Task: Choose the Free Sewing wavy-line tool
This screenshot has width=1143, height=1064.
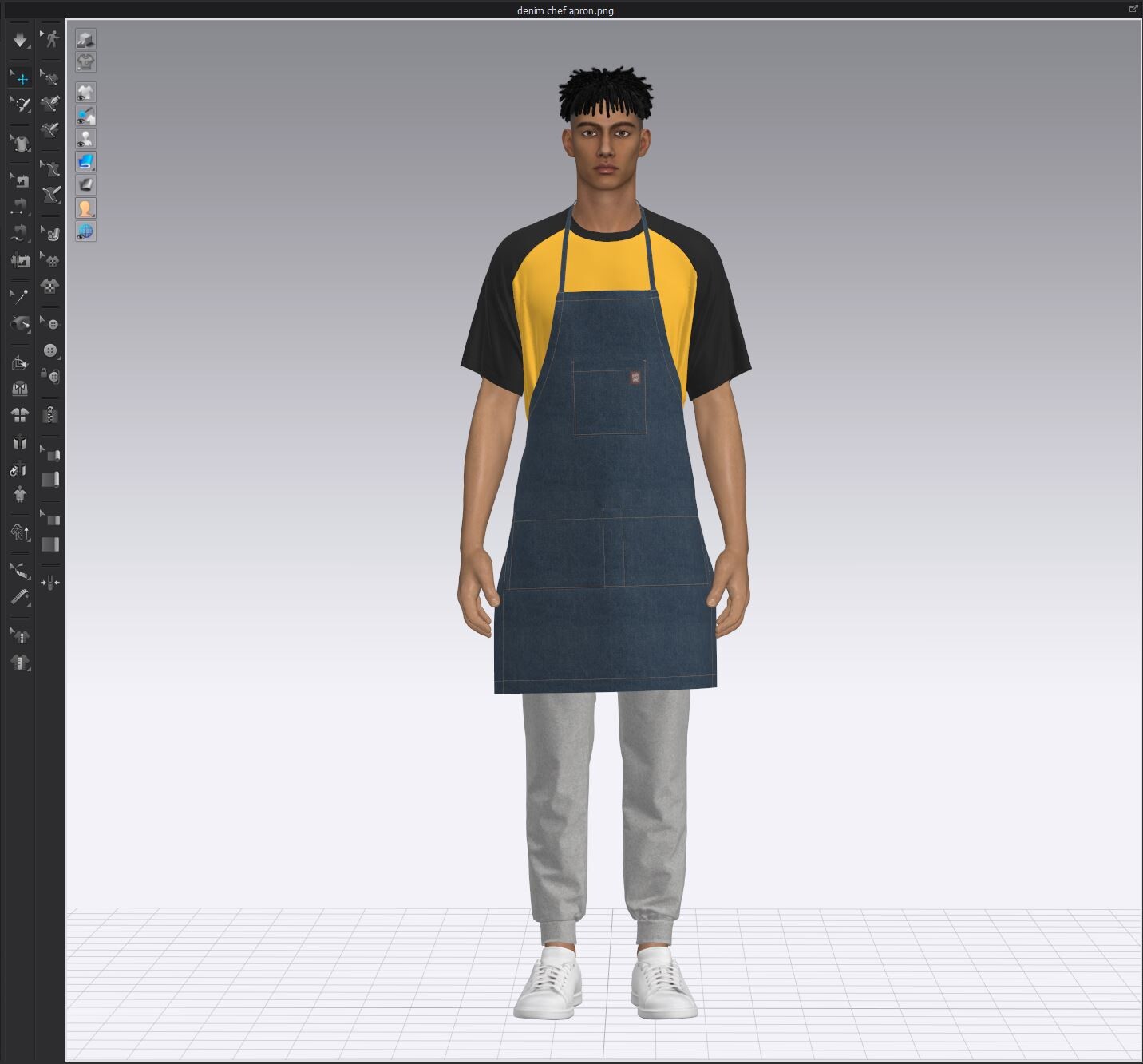Action: [x=20, y=233]
